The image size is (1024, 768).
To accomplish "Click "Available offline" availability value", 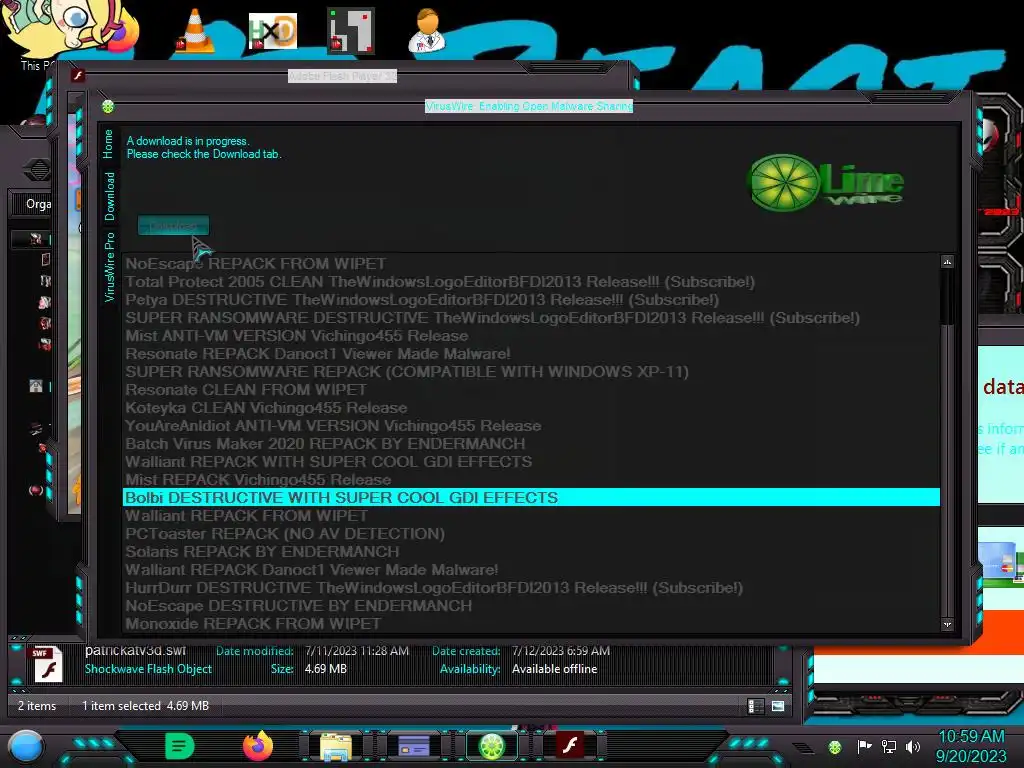I will (x=554, y=669).
